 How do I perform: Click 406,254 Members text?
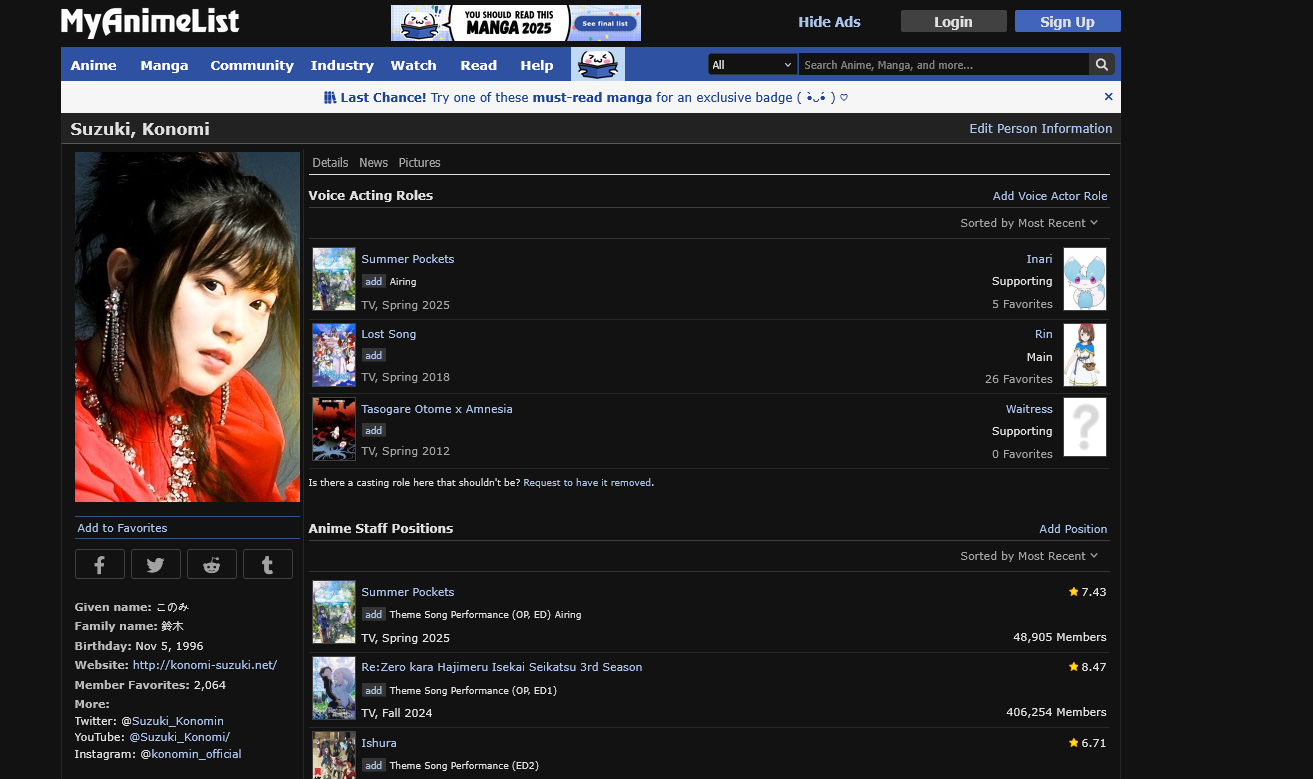[1056, 712]
